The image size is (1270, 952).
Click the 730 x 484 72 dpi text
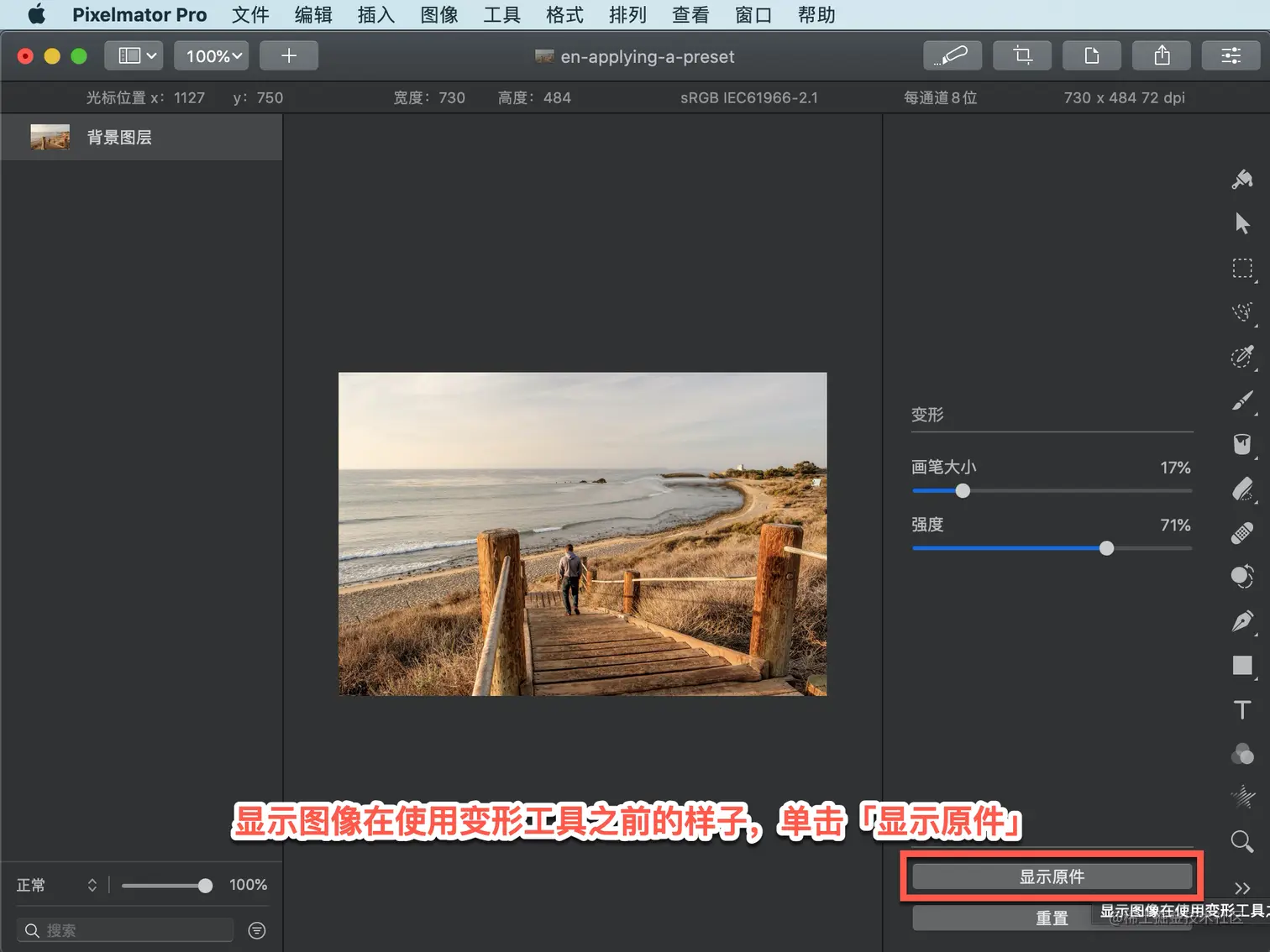1124,97
